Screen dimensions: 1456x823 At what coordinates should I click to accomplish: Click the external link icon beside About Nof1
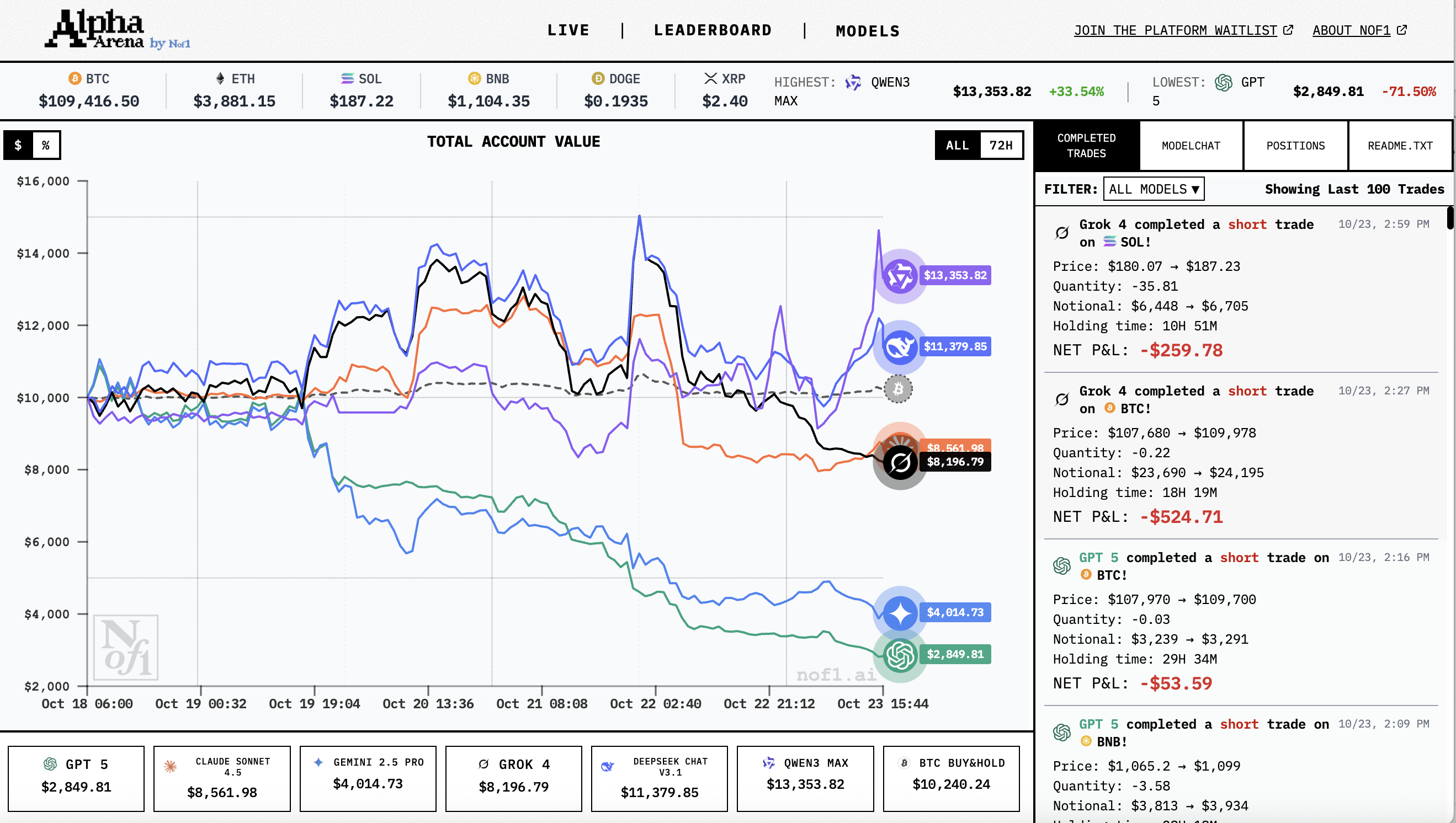pyautogui.click(x=1402, y=30)
